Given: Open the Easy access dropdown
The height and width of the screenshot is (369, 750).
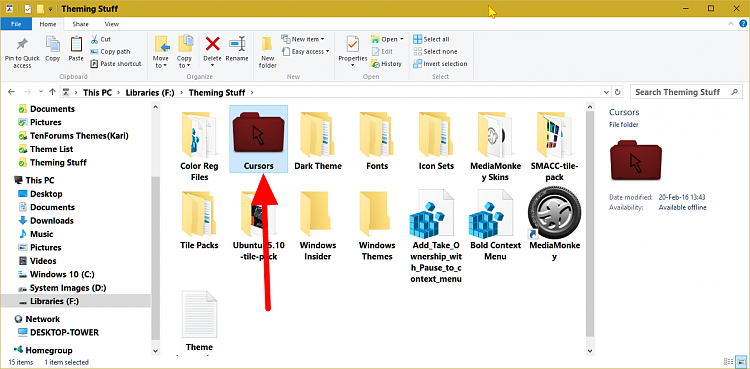Looking at the screenshot, I should point(305,52).
